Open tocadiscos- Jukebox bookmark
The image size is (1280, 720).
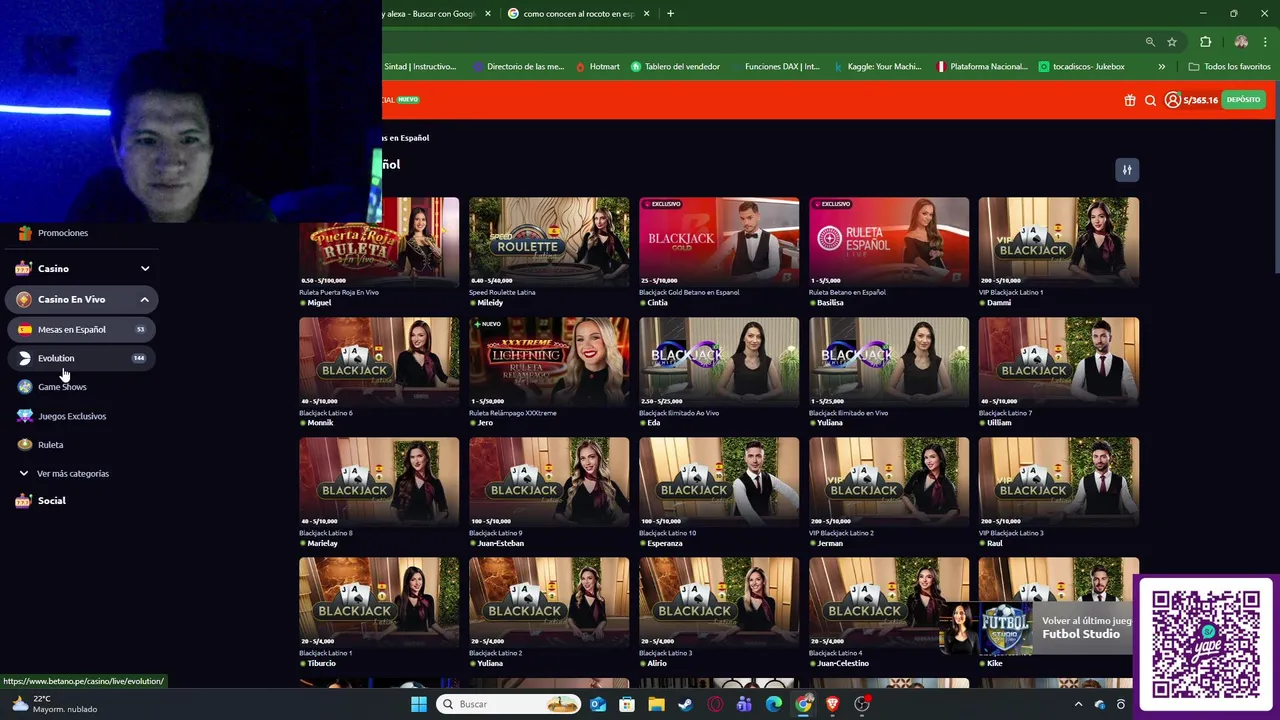1081,67
